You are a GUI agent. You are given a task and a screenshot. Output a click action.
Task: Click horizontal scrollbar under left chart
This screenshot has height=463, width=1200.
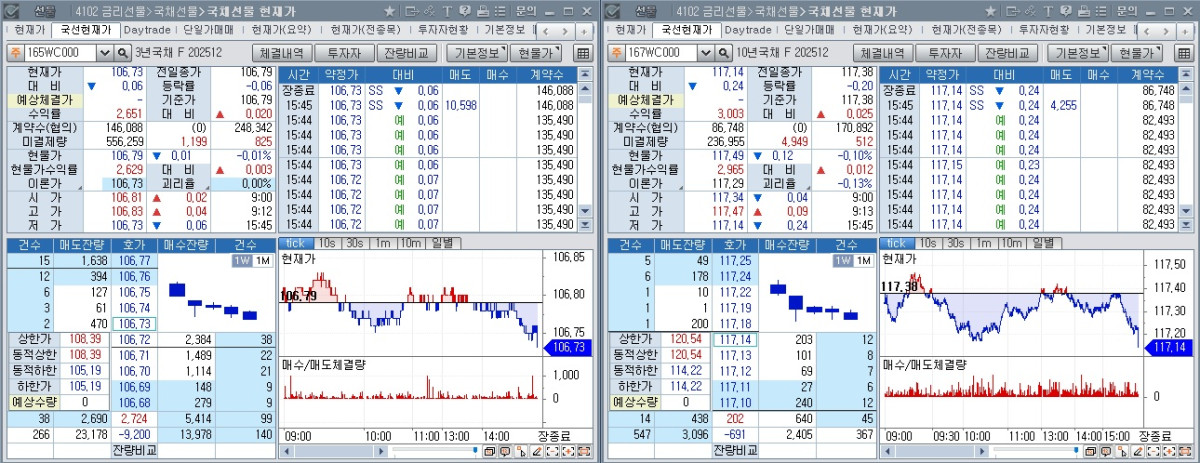(333, 451)
